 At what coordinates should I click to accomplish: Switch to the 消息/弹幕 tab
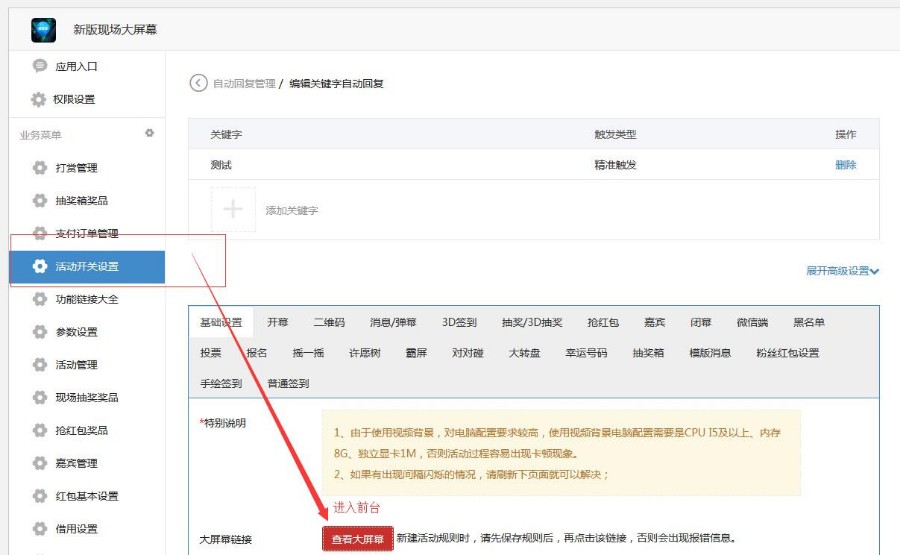coord(393,323)
